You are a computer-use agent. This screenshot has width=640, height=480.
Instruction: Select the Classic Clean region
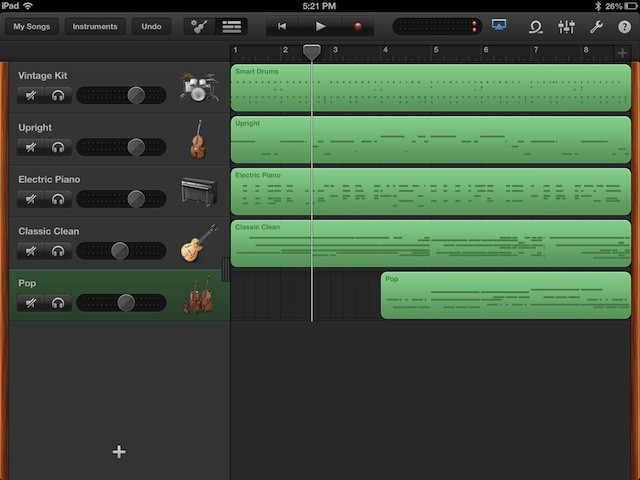[431, 243]
